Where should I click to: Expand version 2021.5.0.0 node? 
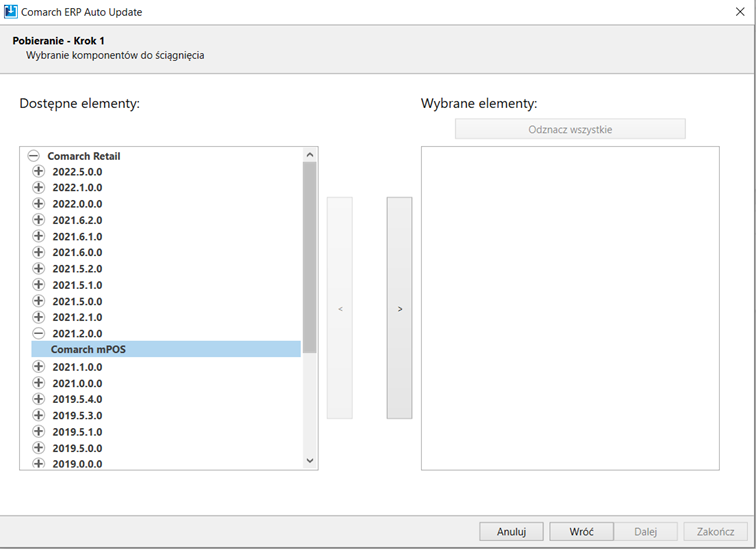click(x=39, y=301)
